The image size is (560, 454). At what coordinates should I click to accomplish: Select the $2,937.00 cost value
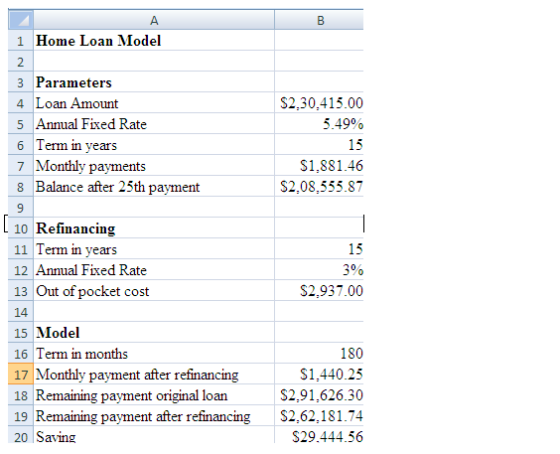pyautogui.click(x=319, y=291)
